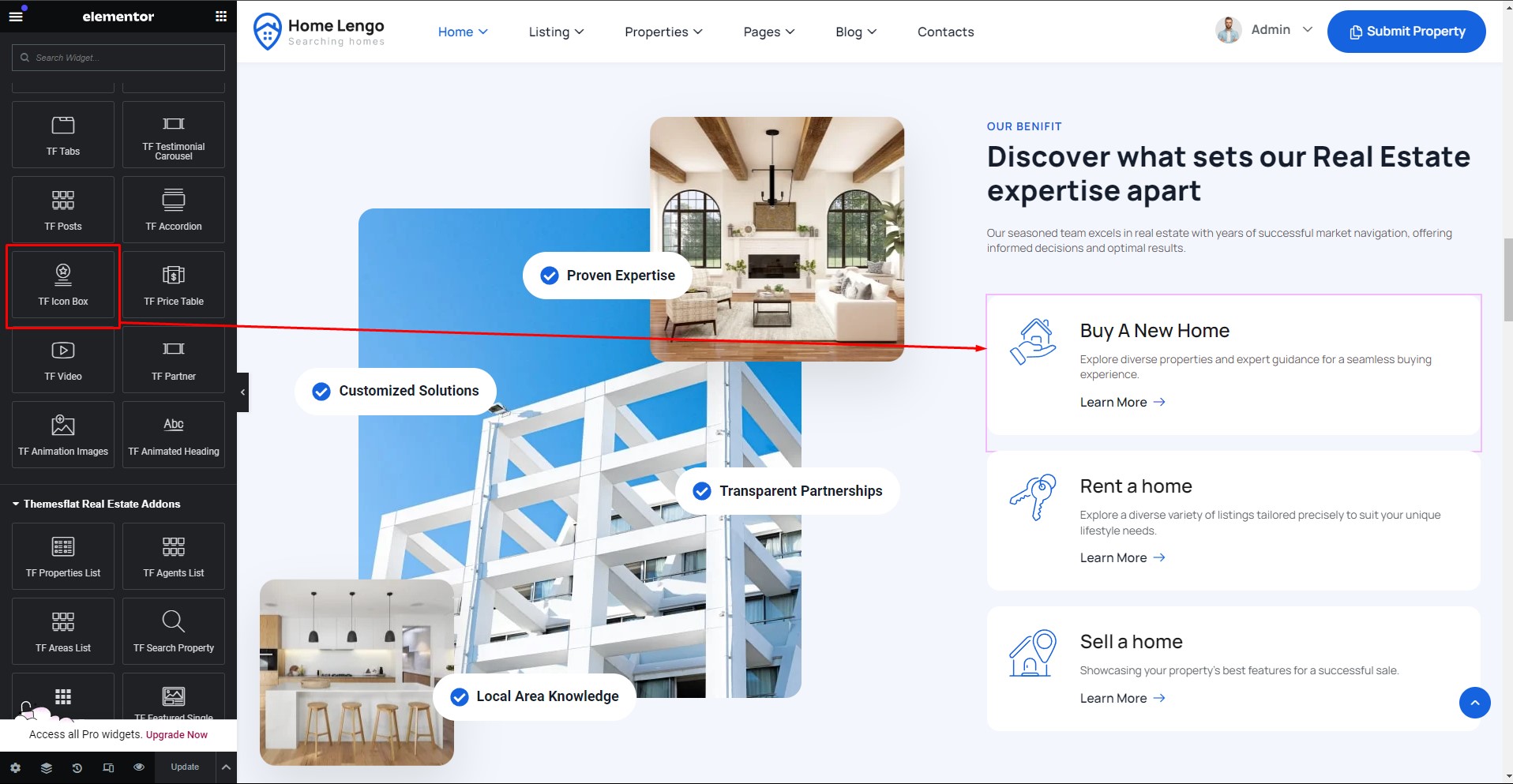Viewport: 1513px width, 784px height.
Task: Select the TF Video widget
Action: pyautogui.click(x=63, y=359)
